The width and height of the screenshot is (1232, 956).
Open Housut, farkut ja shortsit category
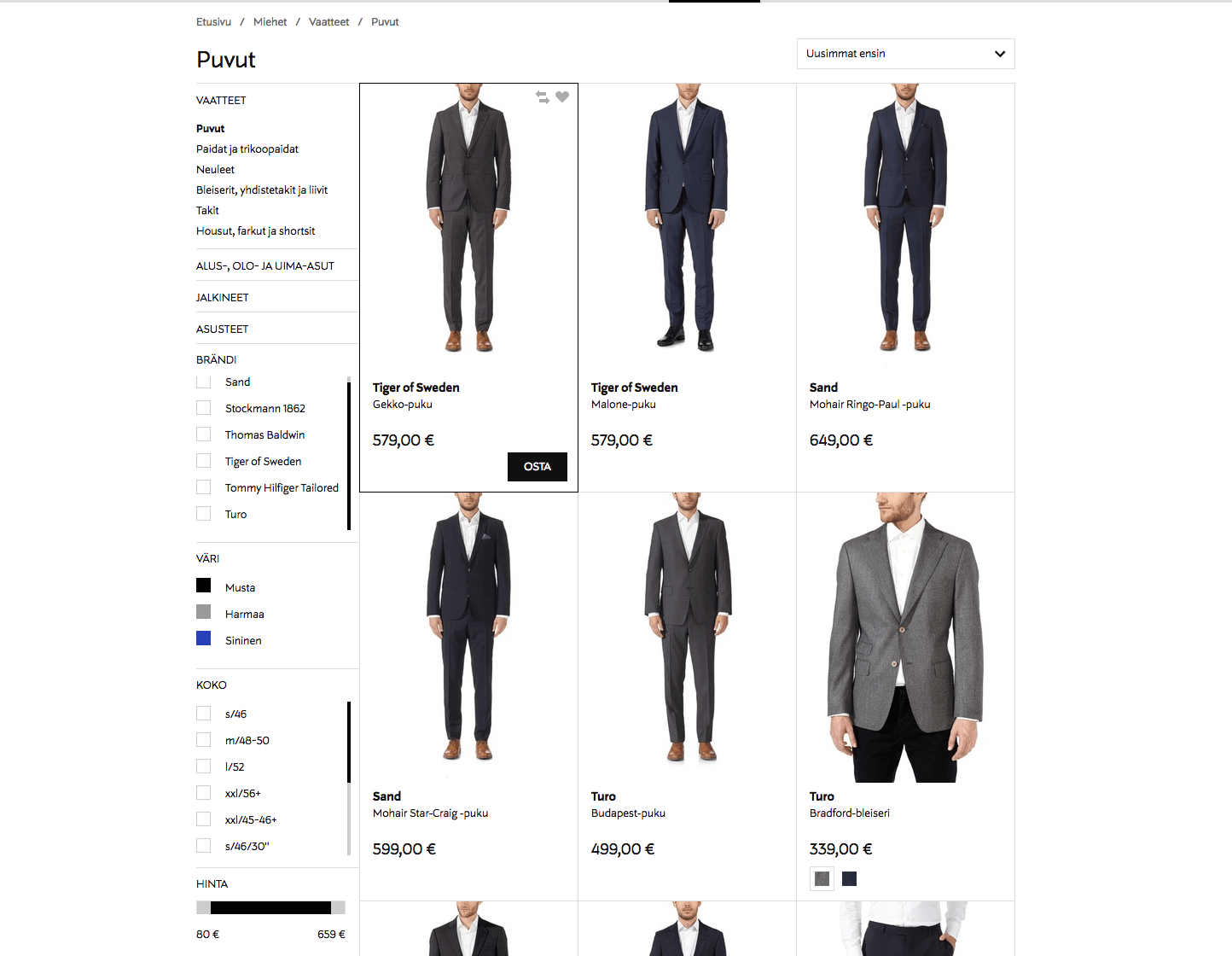(x=255, y=231)
